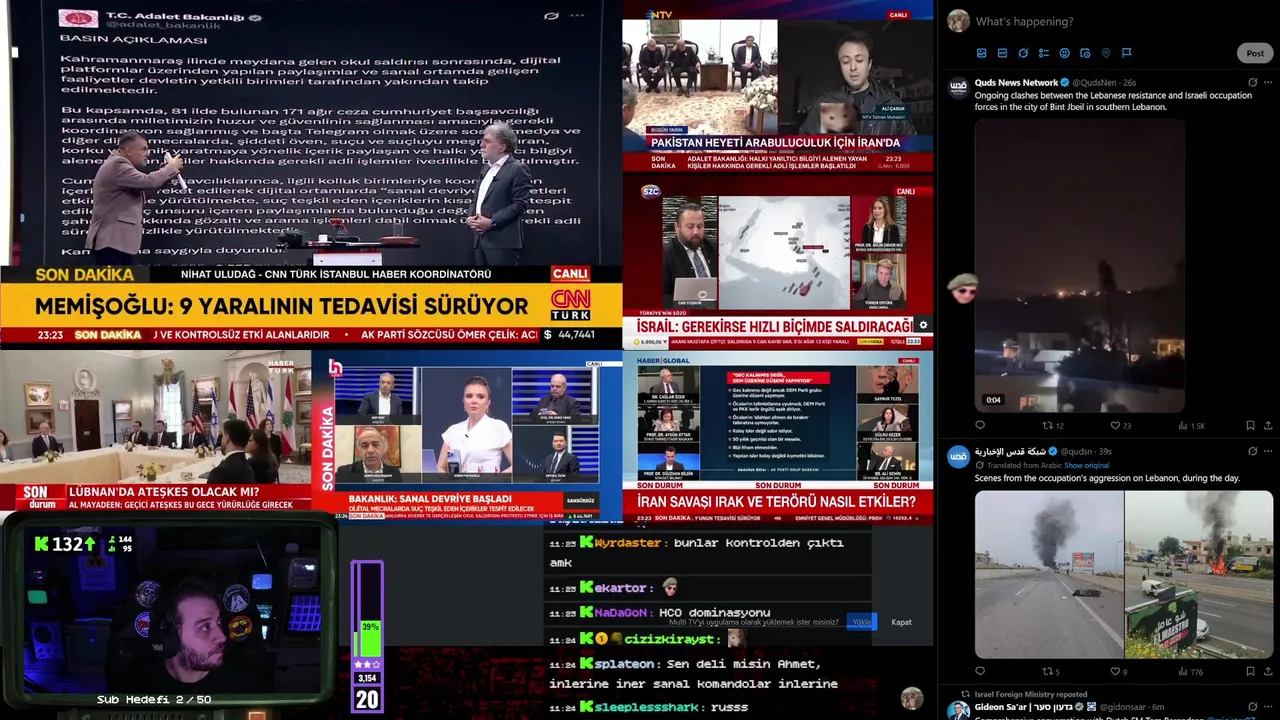The width and height of the screenshot is (1280, 720).
Task: Click chat username sleeplessshark
Action: point(648,708)
